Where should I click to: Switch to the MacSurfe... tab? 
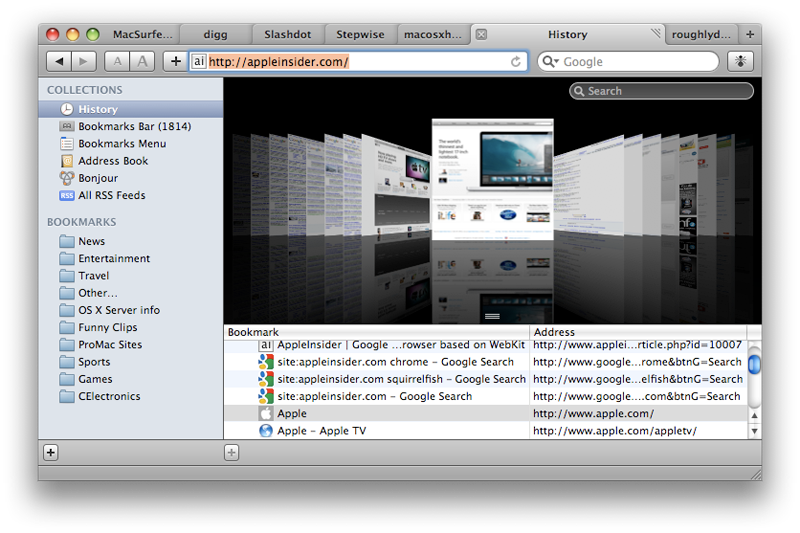point(143,34)
